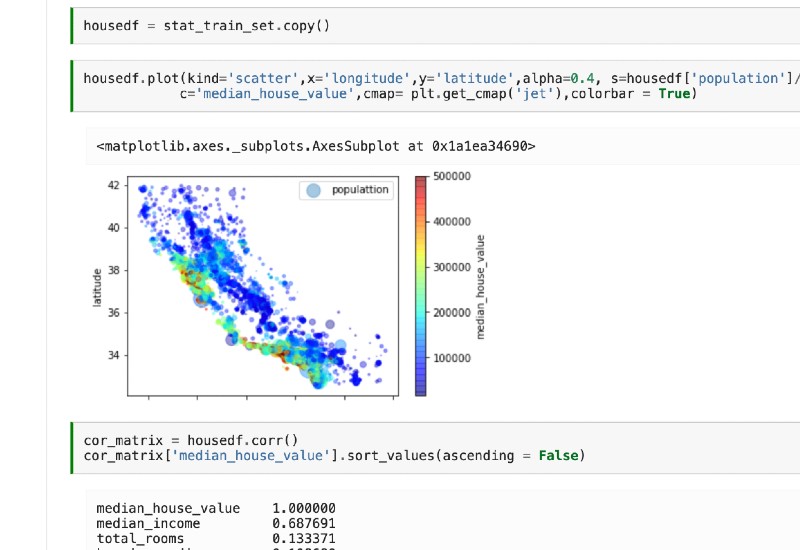This screenshot has width=800, height=550.
Task: Click the housedf copy code cell
Action: pos(206,25)
